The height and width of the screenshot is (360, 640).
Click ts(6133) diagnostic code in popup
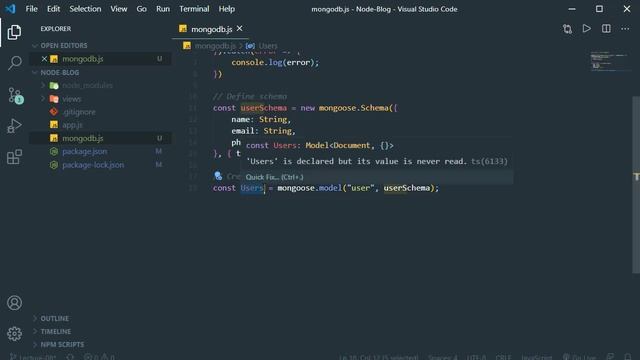pos(489,161)
